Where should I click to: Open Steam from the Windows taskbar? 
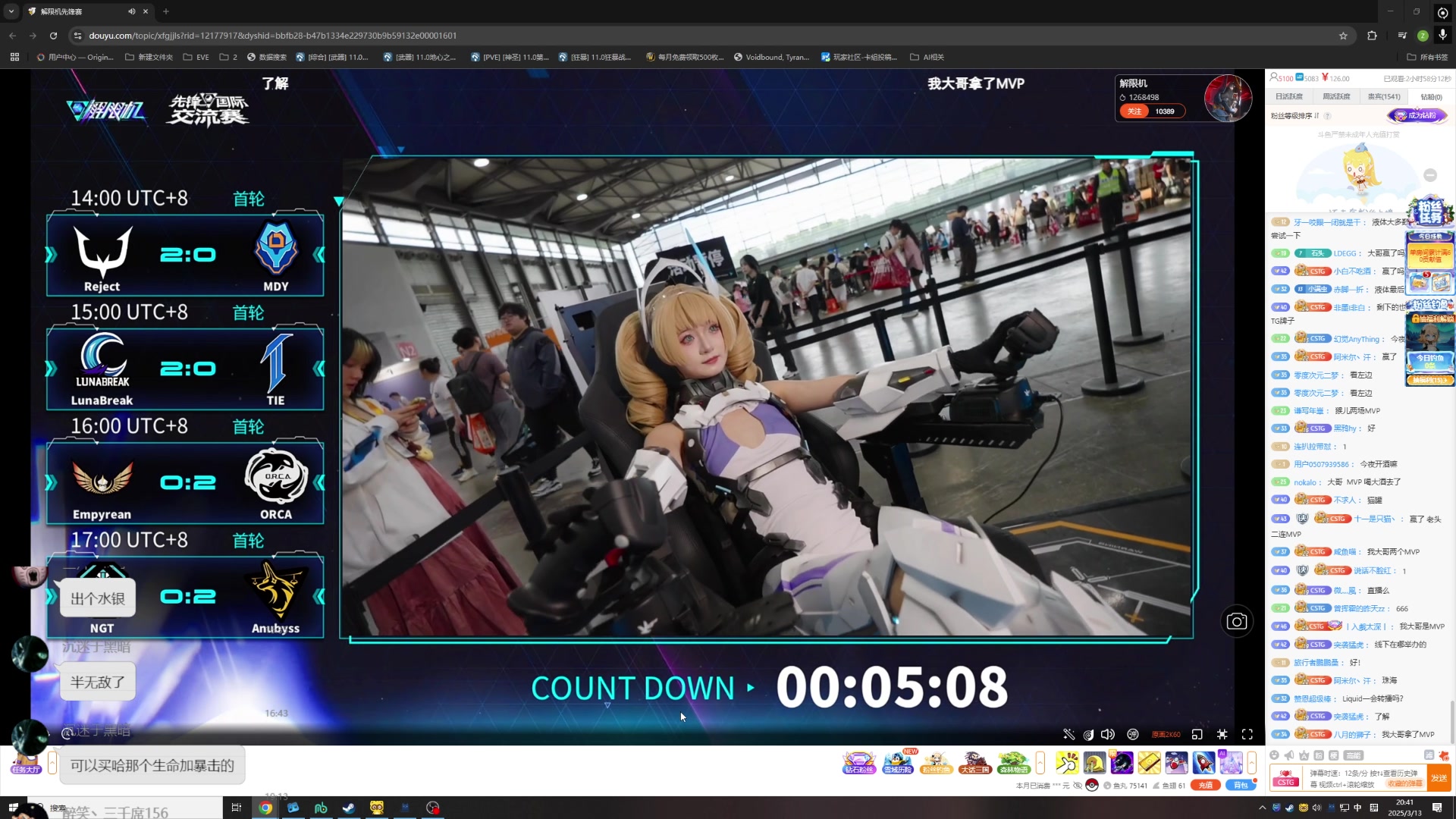click(x=348, y=808)
